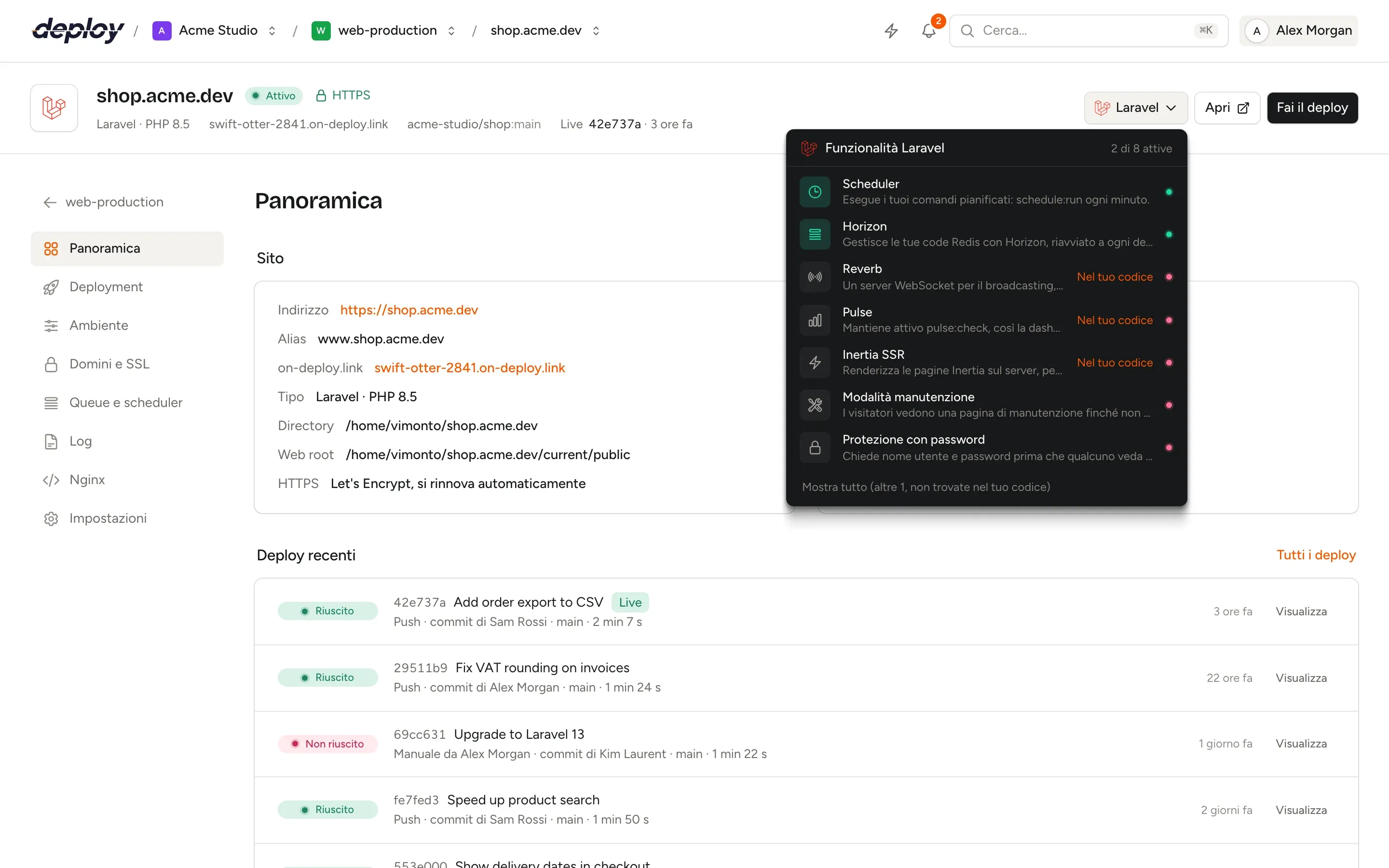This screenshot has height=868, width=1389.
Task: Go back to web-production
Action: pos(103,202)
